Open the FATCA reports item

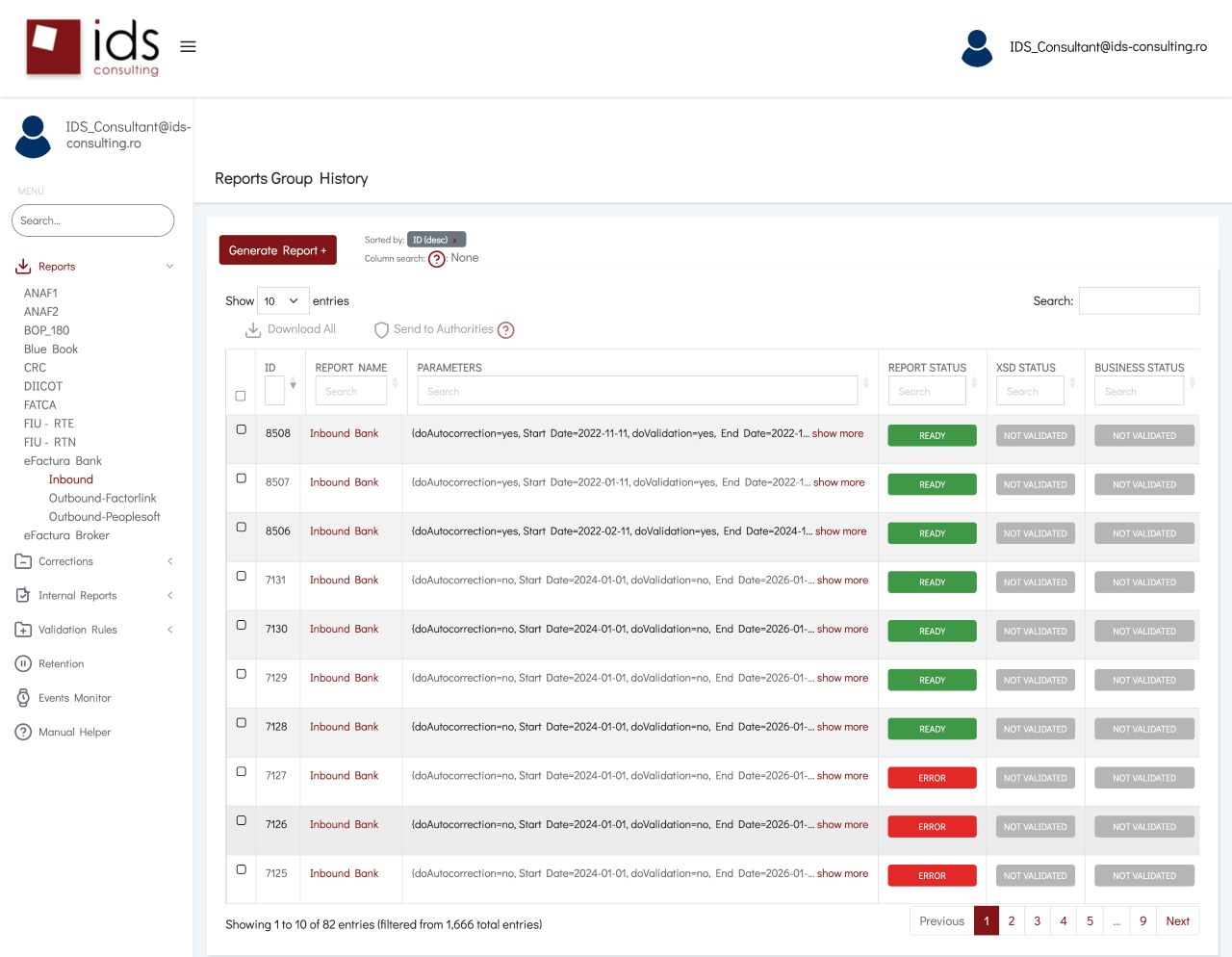[x=39, y=404]
